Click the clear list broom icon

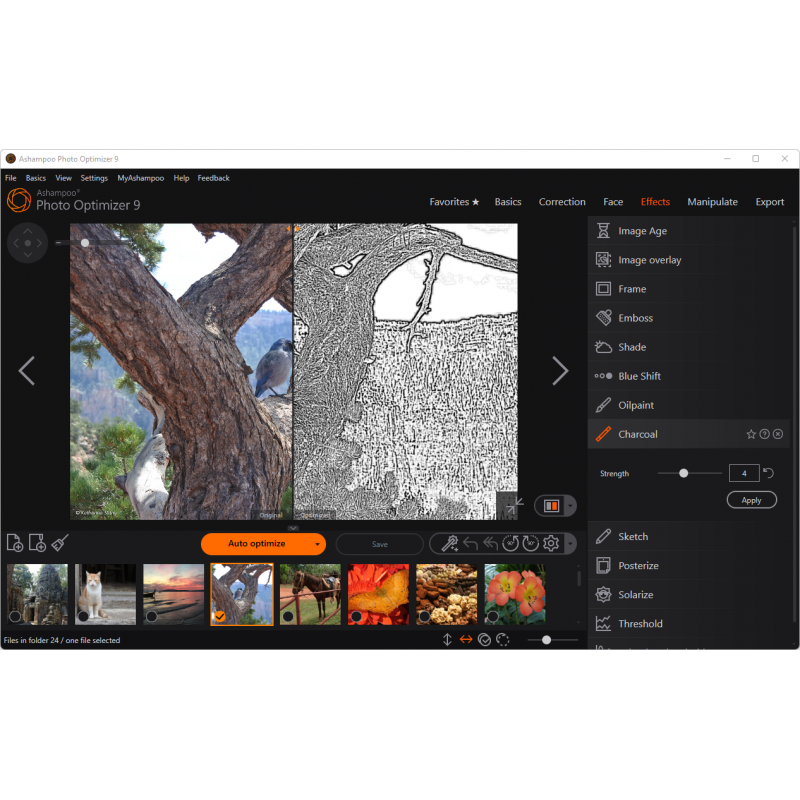pyautogui.click(x=60, y=543)
